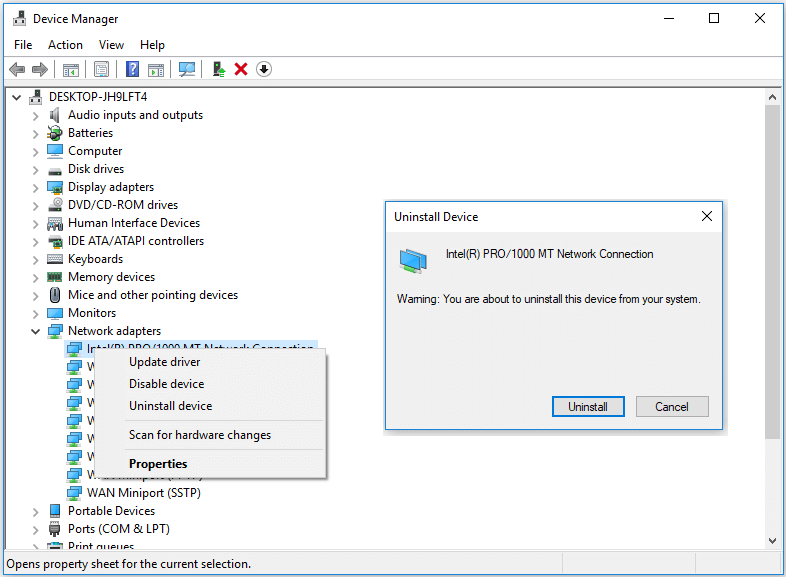Click the blue Help question-mark icon
786x577 pixels.
[x=132, y=69]
